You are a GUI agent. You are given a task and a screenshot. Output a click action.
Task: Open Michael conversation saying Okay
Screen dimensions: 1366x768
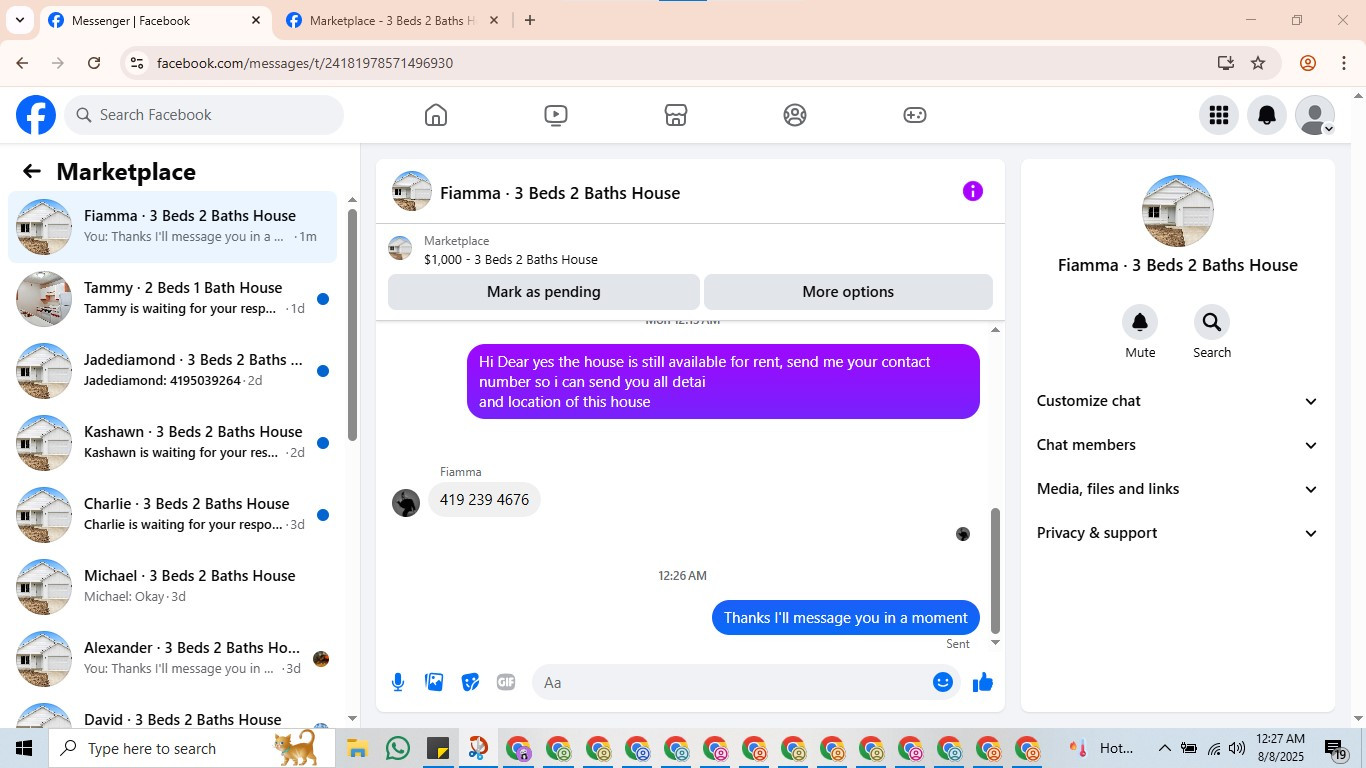[x=173, y=587]
